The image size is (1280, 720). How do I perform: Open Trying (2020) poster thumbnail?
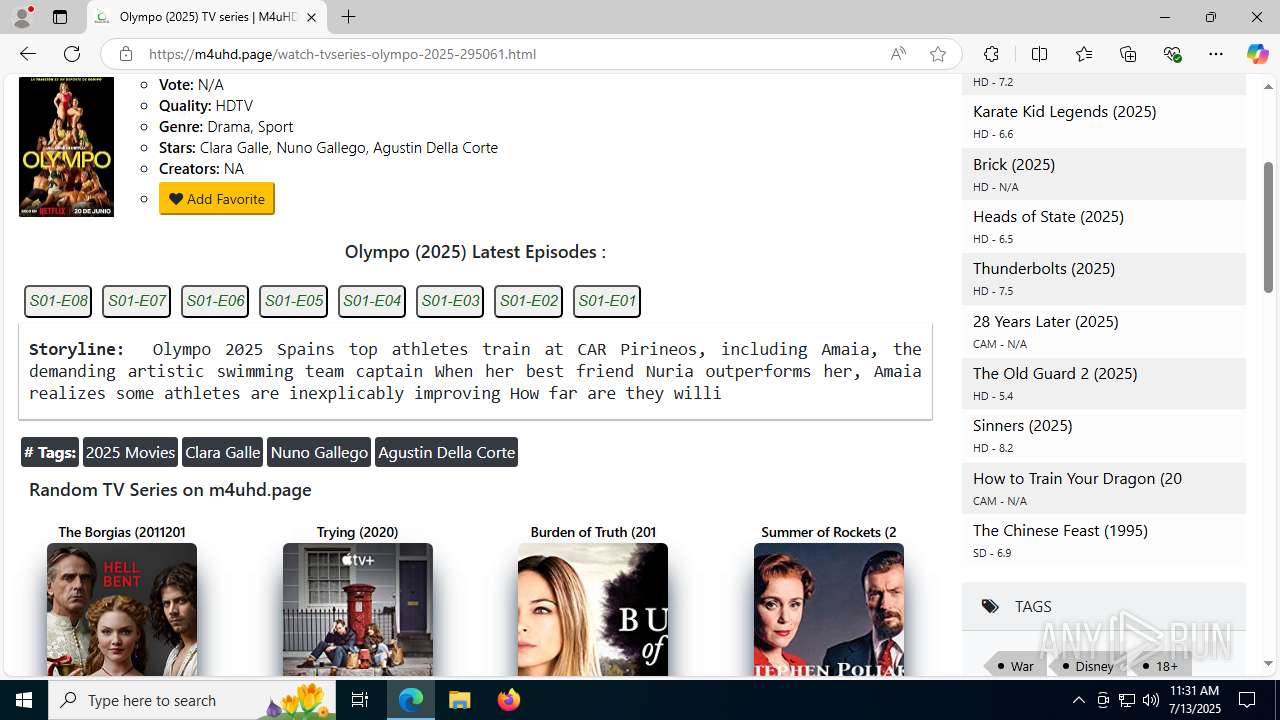point(358,610)
